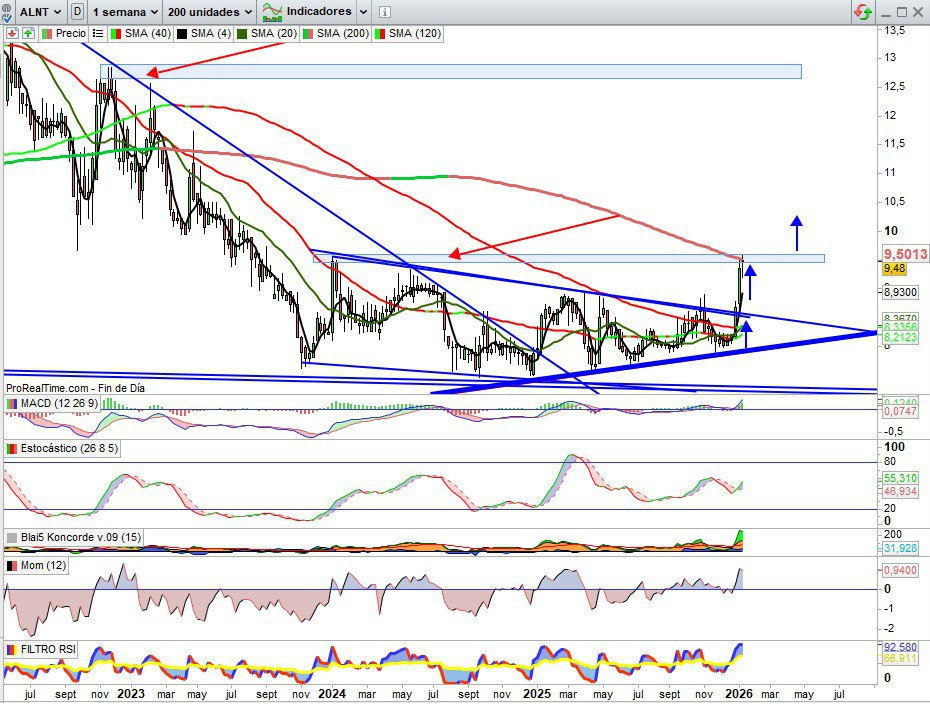Viewport: 930px width, 704px height.
Task: Toggle the D daily view button
Action: [x=77, y=12]
